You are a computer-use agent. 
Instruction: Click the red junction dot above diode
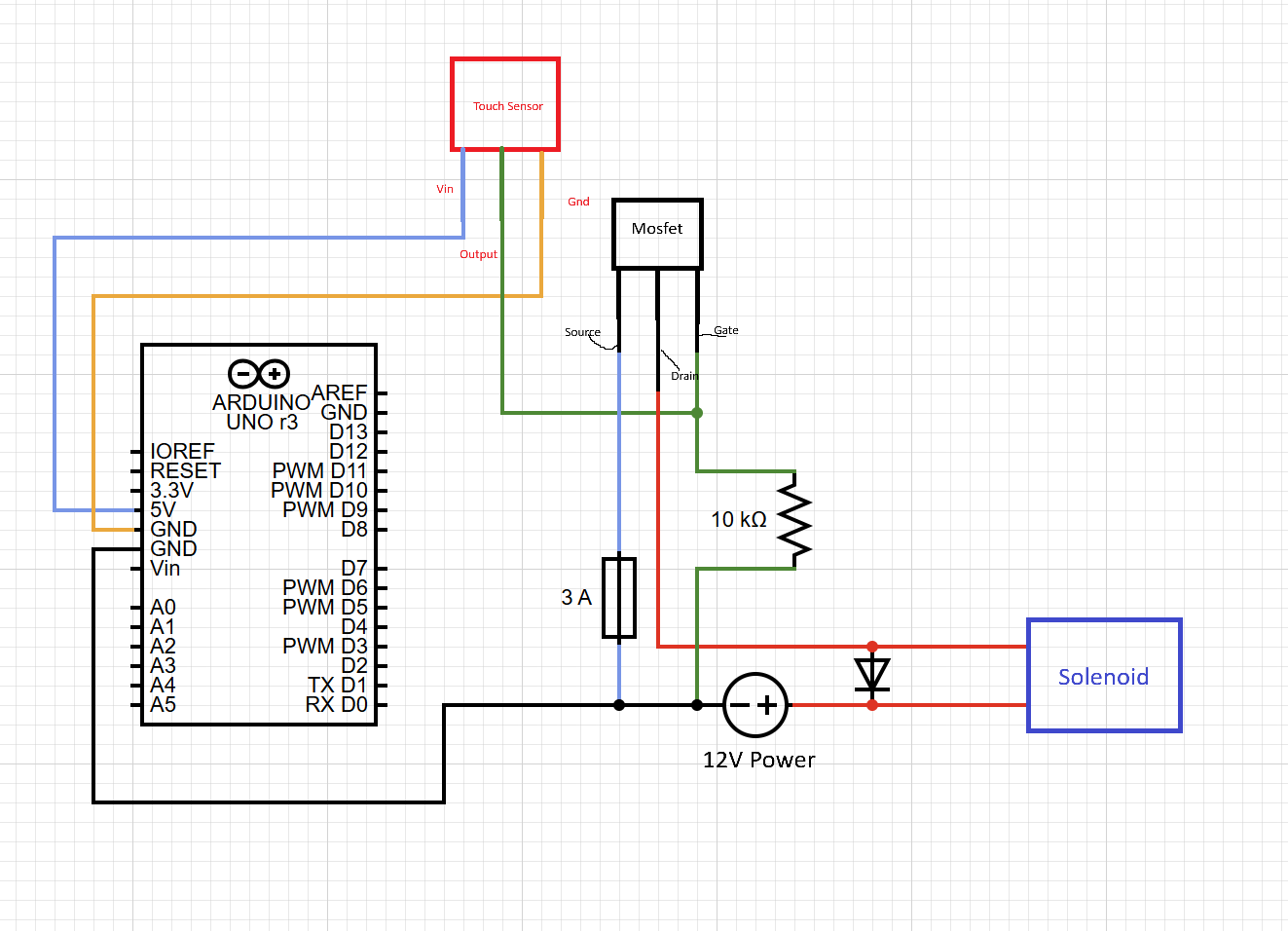point(872,647)
